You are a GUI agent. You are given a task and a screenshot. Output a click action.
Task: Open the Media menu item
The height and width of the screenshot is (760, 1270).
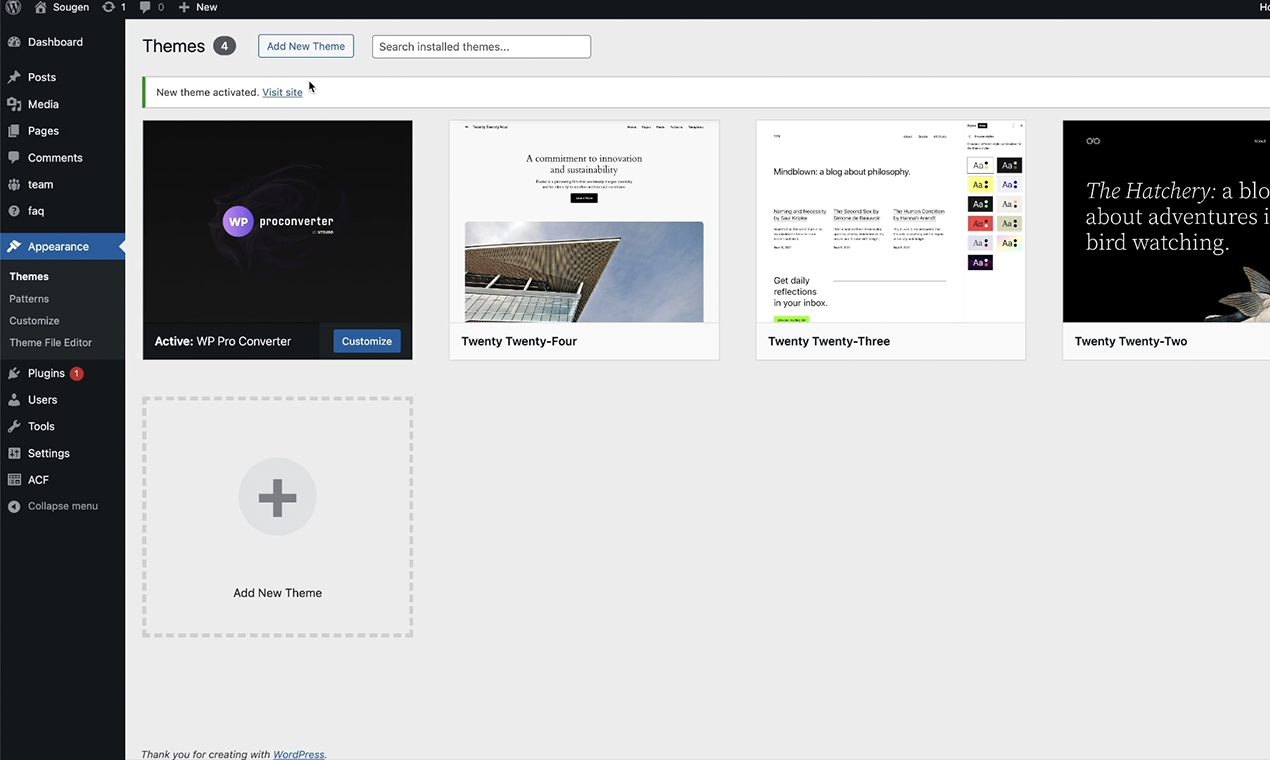coord(63,104)
